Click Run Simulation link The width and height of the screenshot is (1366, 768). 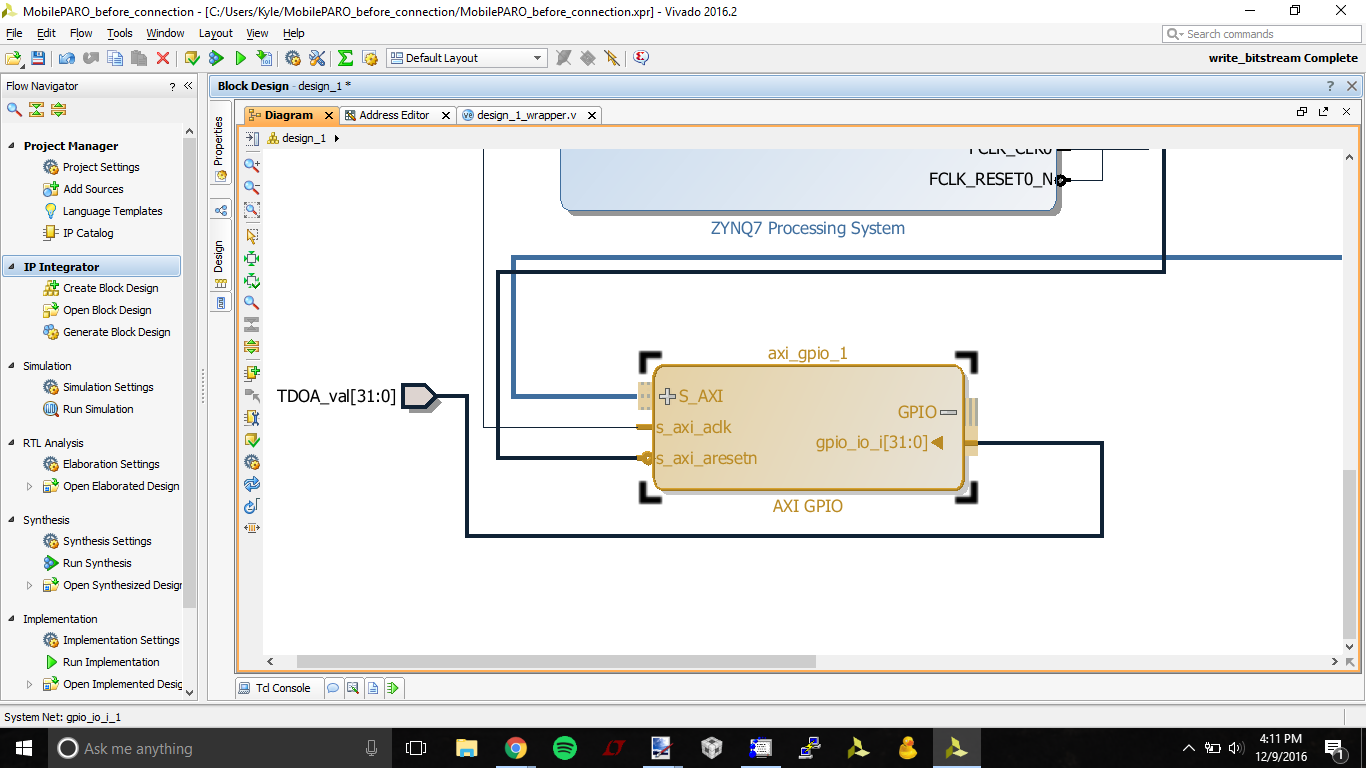click(x=98, y=409)
